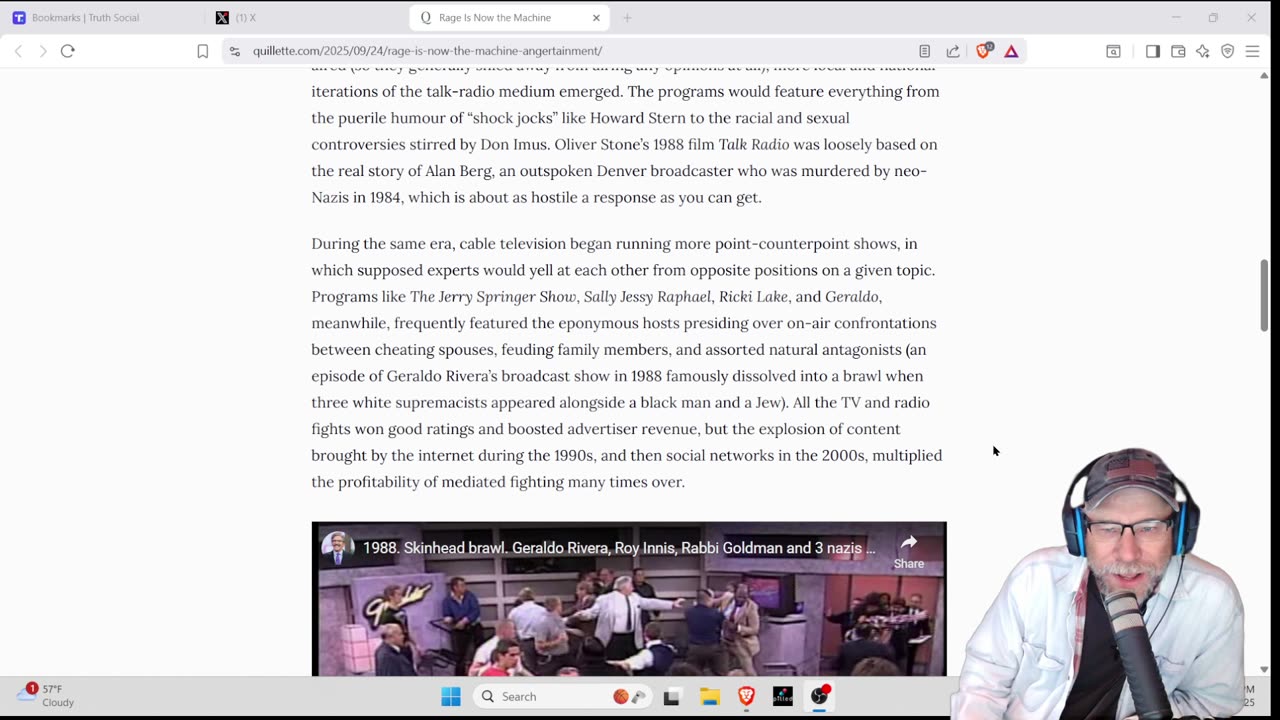Share this page via share icon

[953, 51]
